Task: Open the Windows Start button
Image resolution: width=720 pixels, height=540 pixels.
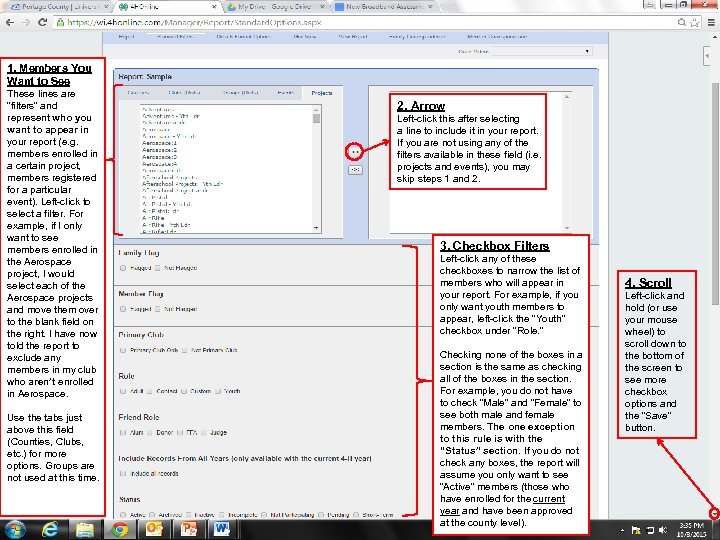Action: click(x=15, y=530)
